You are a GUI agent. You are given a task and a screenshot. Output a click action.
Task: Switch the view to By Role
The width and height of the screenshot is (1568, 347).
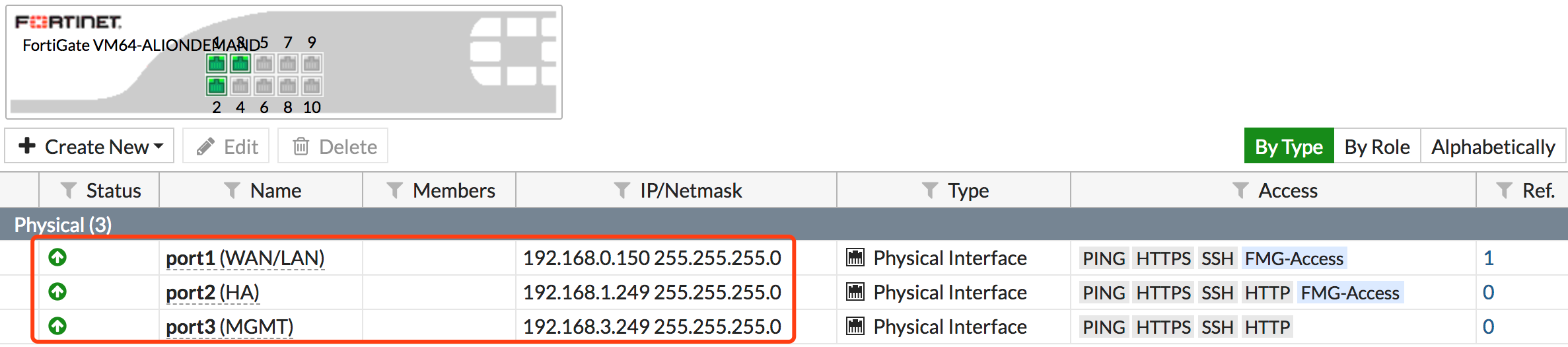click(x=1377, y=146)
